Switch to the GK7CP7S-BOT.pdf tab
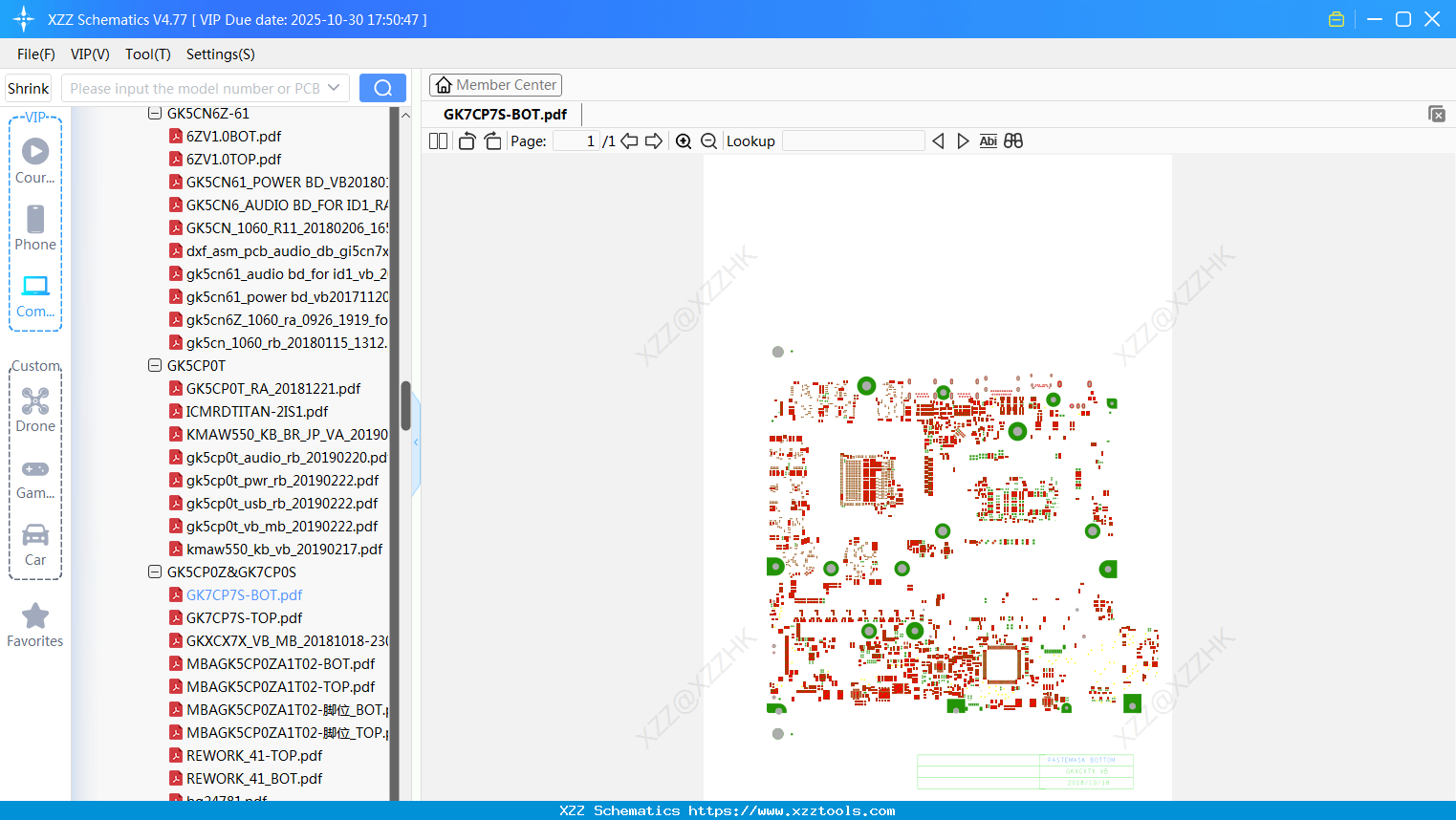1456x820 pixels. pos(506,115)
